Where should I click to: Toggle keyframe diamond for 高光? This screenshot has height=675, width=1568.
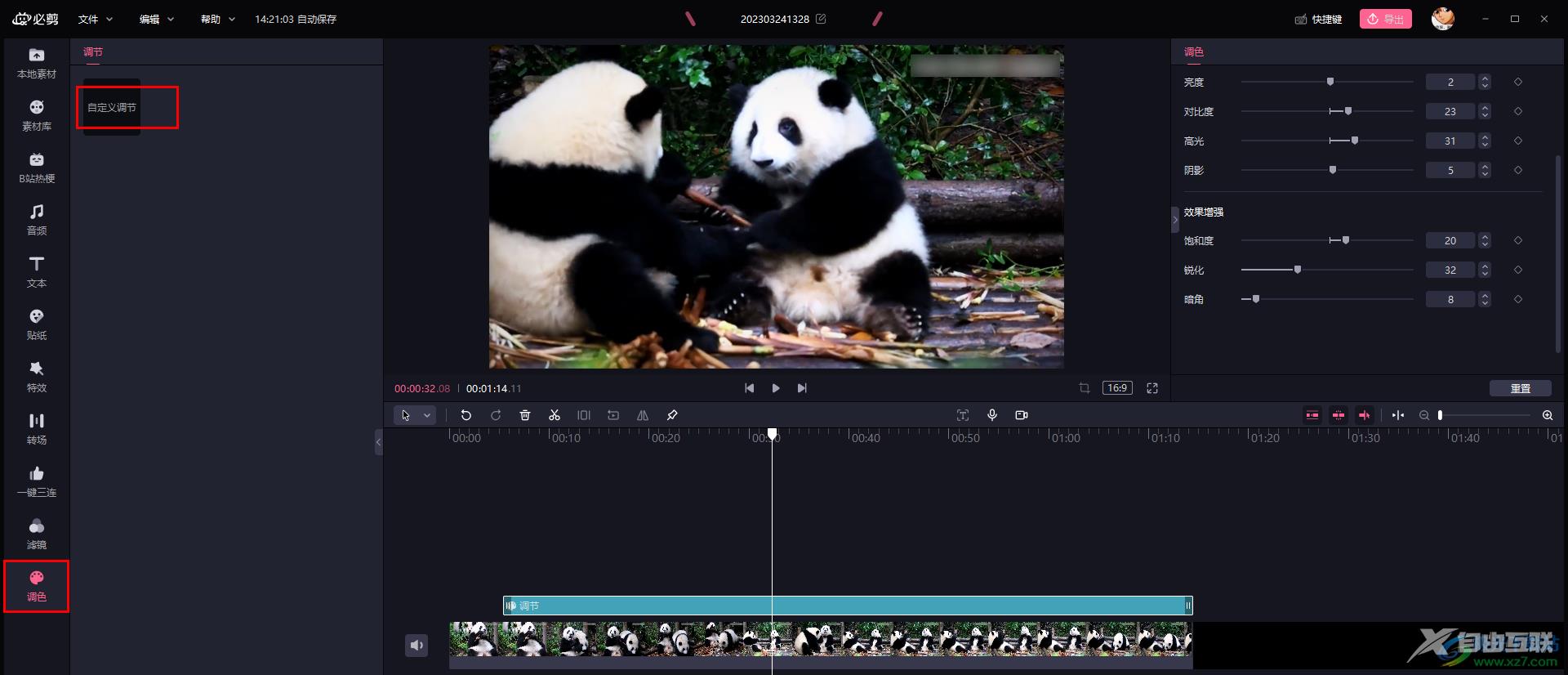tap(1518, 141)
